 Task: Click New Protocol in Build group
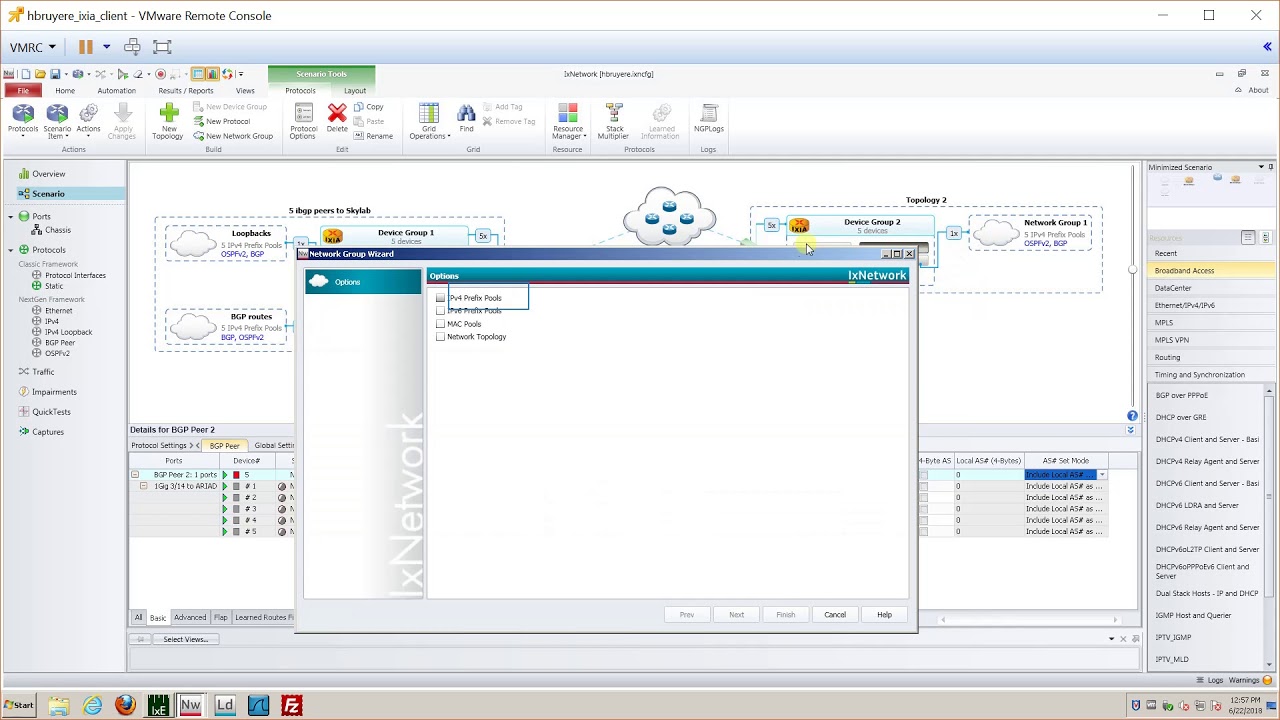point(222,121)
